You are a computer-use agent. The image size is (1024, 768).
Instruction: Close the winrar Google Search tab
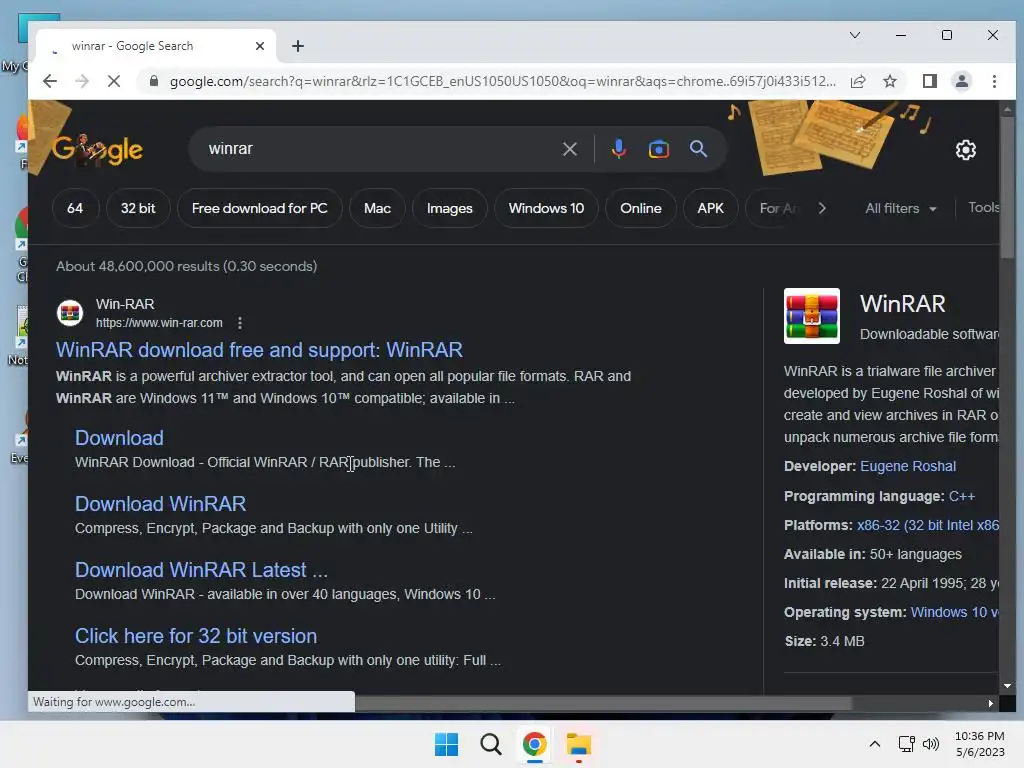[260, 46]
